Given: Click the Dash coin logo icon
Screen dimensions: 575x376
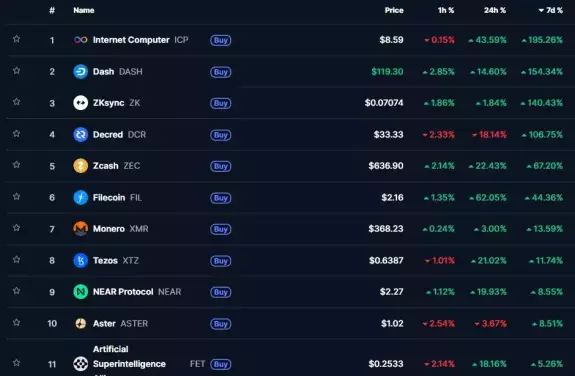Looking at the screenshot, I should [81, 72].
